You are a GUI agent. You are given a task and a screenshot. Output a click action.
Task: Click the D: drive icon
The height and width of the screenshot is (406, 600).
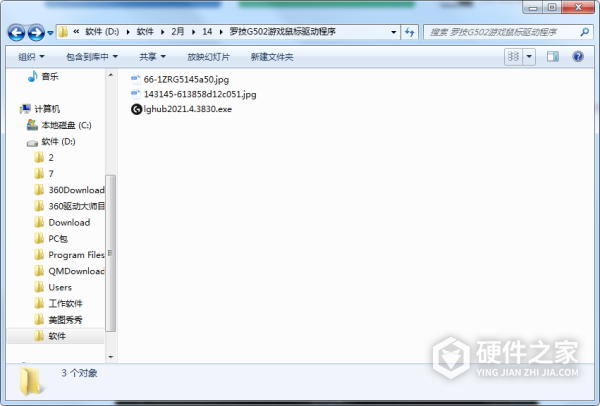point(32,143)
